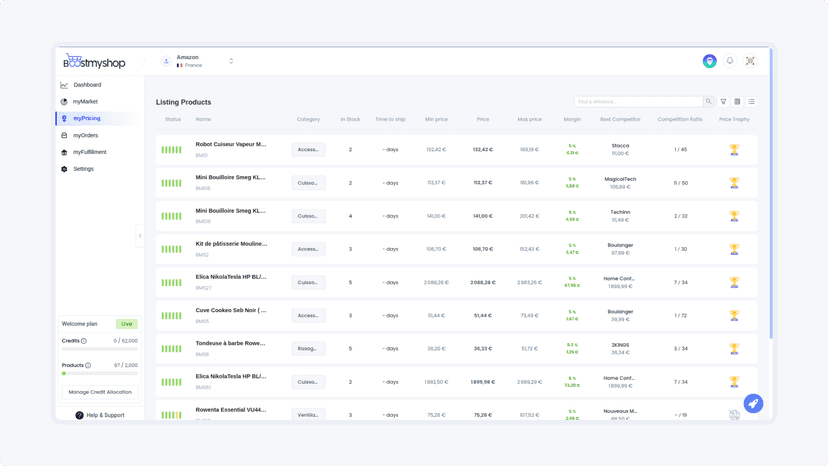Click the Settings gear icon

point(64,169)
